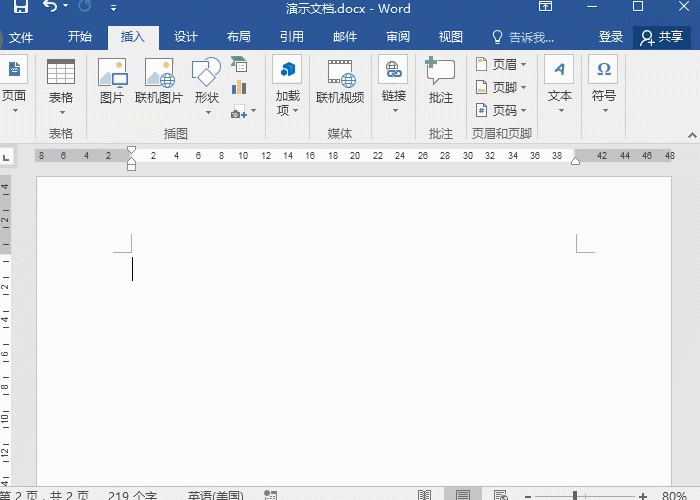Insert a comment with 批注 icon

441,80
